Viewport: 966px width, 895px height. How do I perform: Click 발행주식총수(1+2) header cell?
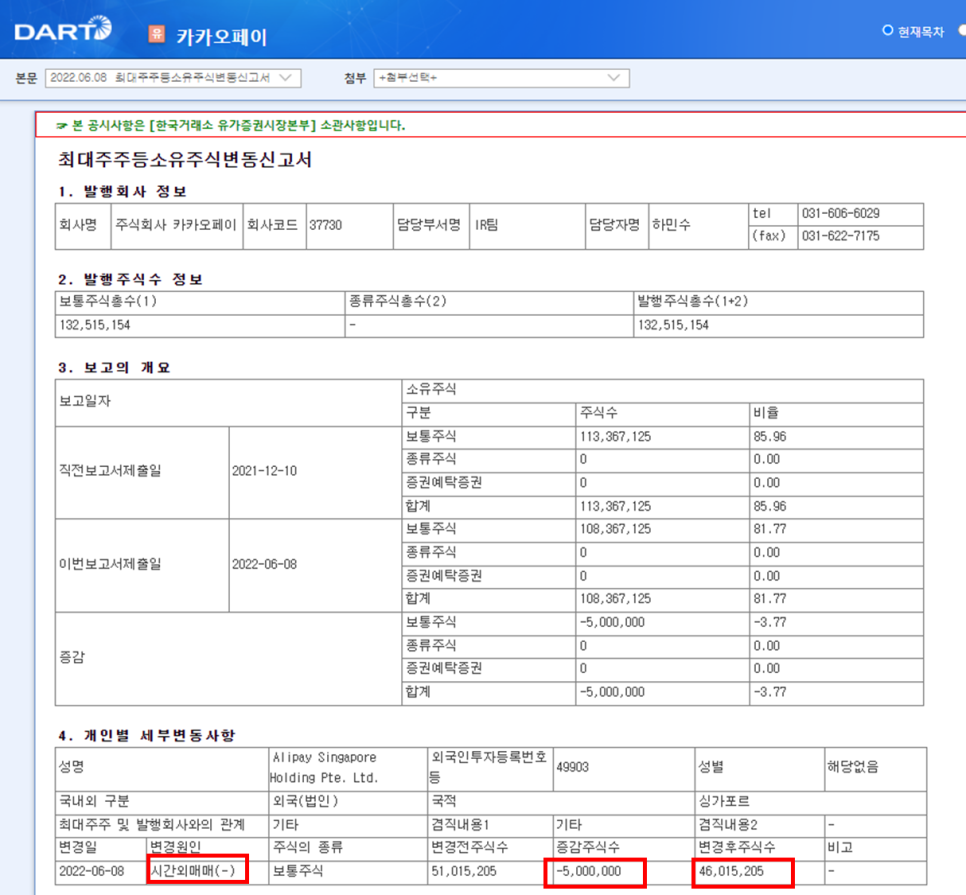click(779, 302)
